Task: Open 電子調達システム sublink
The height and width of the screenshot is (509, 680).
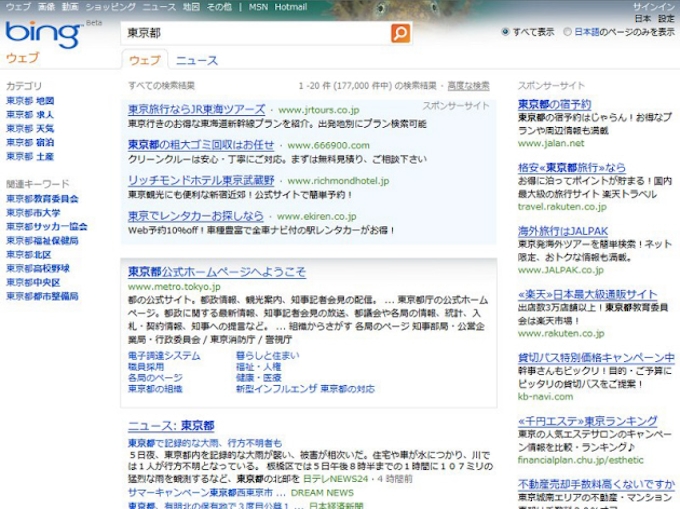Action: pos(164,356)
